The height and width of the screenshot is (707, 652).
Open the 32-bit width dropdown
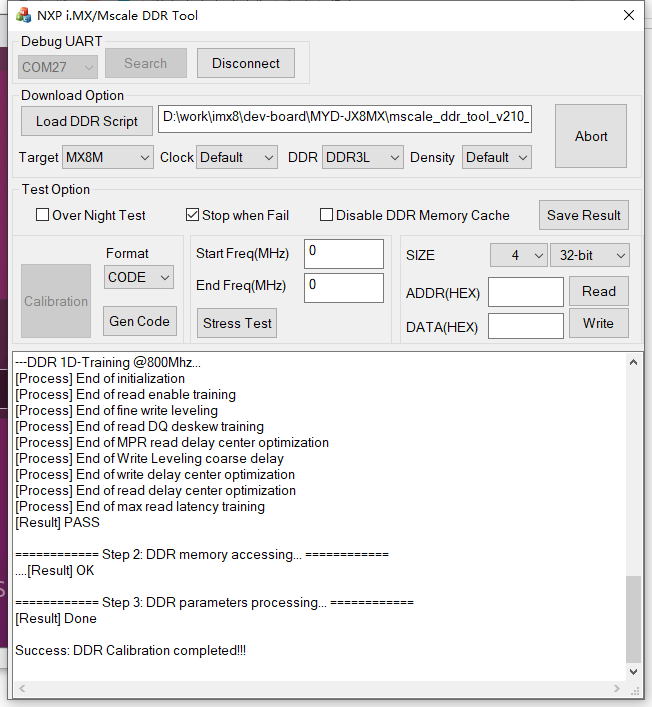(590, 255)
